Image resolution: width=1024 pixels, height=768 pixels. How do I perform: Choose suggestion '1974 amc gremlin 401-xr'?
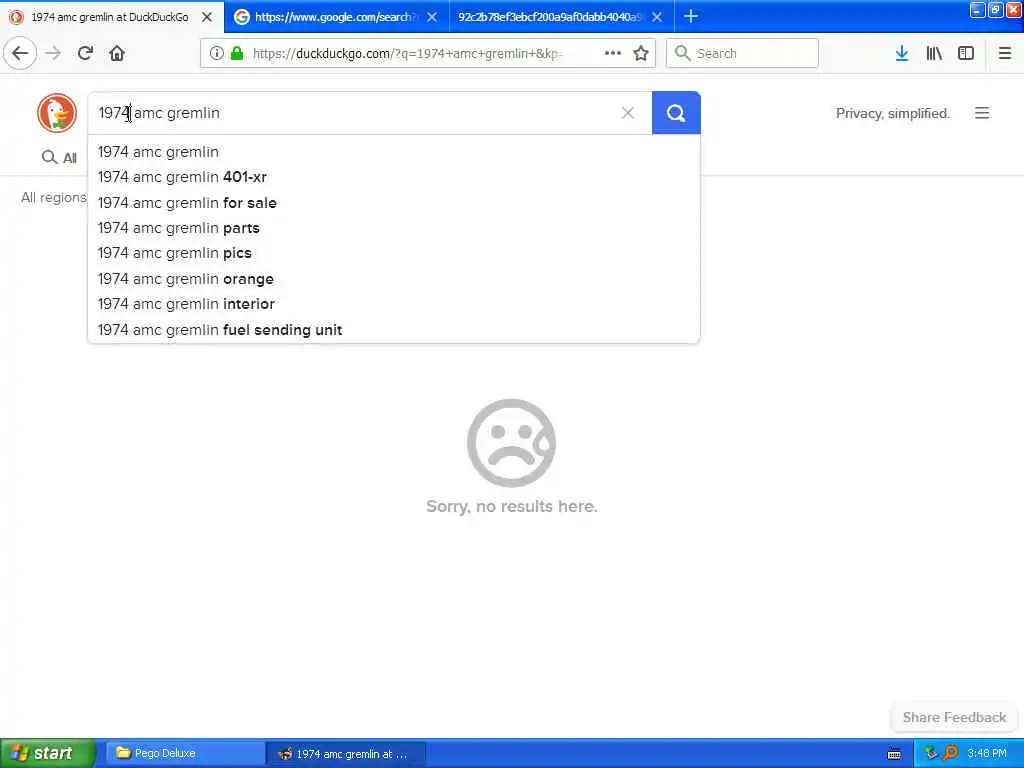click(x=394, y=177)
